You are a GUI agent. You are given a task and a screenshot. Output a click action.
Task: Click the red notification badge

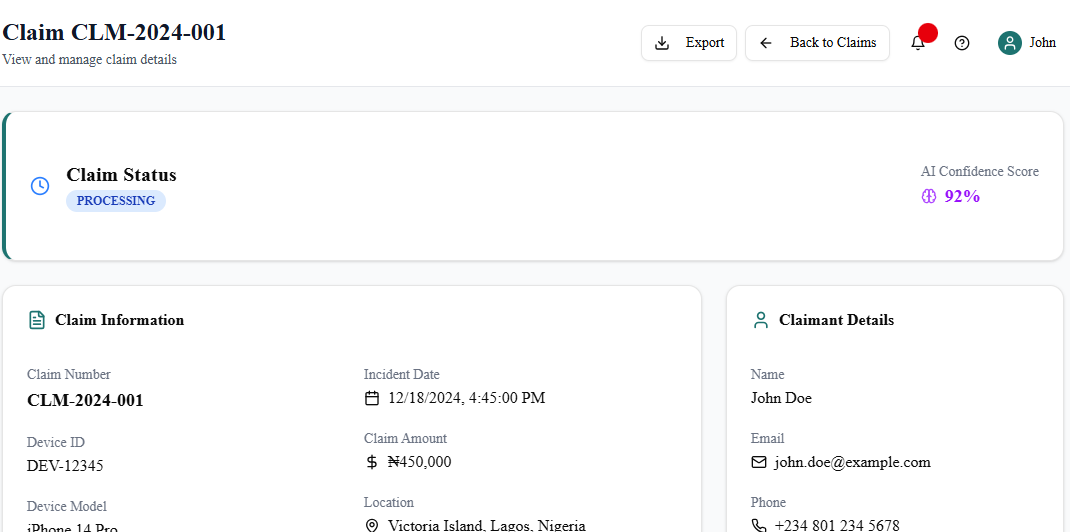pyautogui.click(x=927, y=33)
